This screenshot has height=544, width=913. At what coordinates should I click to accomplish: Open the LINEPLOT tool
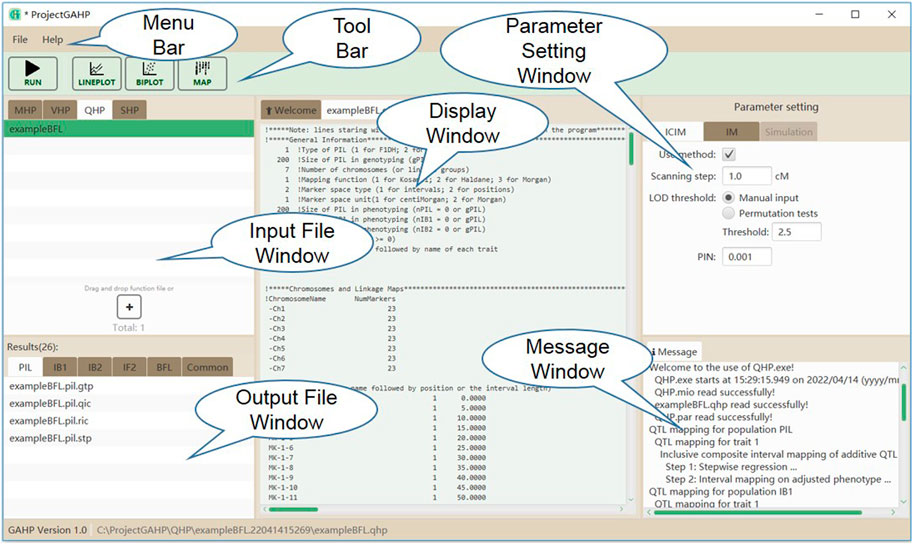point(97,73)
